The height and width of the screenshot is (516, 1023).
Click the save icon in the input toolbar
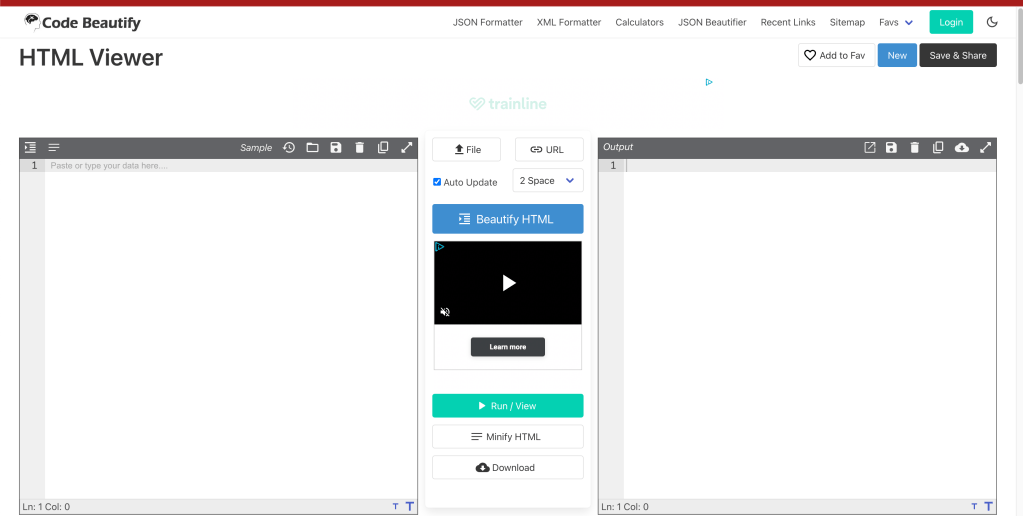[x=336, y=147]
